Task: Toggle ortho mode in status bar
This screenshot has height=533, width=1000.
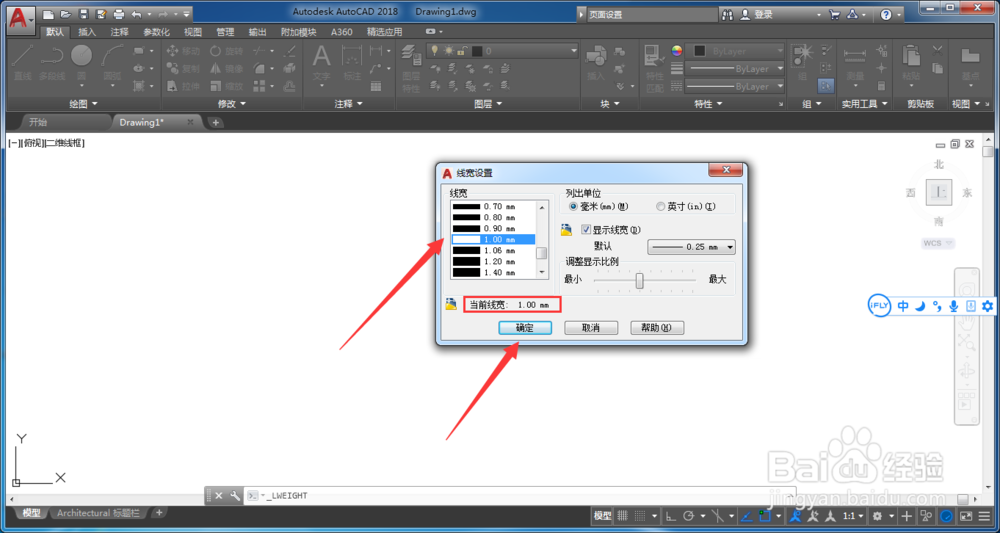Action: coord(672,516)
